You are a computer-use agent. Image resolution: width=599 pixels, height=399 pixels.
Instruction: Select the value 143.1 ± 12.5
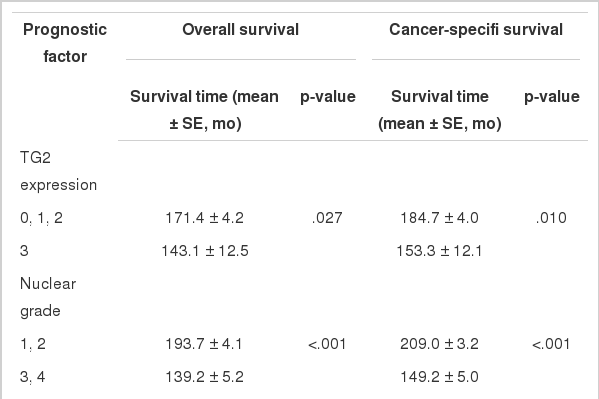click(205, 251)
